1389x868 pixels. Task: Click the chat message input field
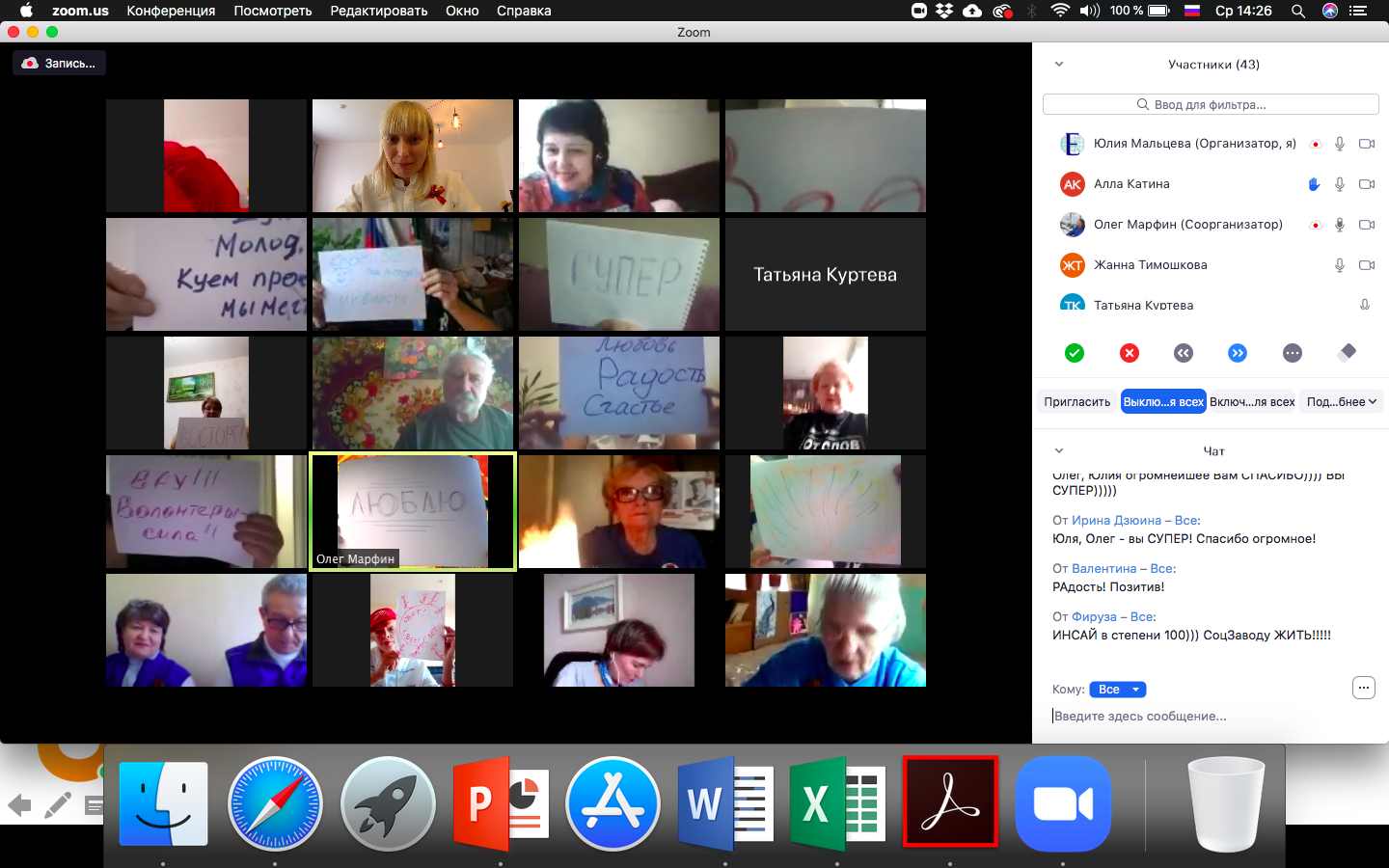[1211, 717]
